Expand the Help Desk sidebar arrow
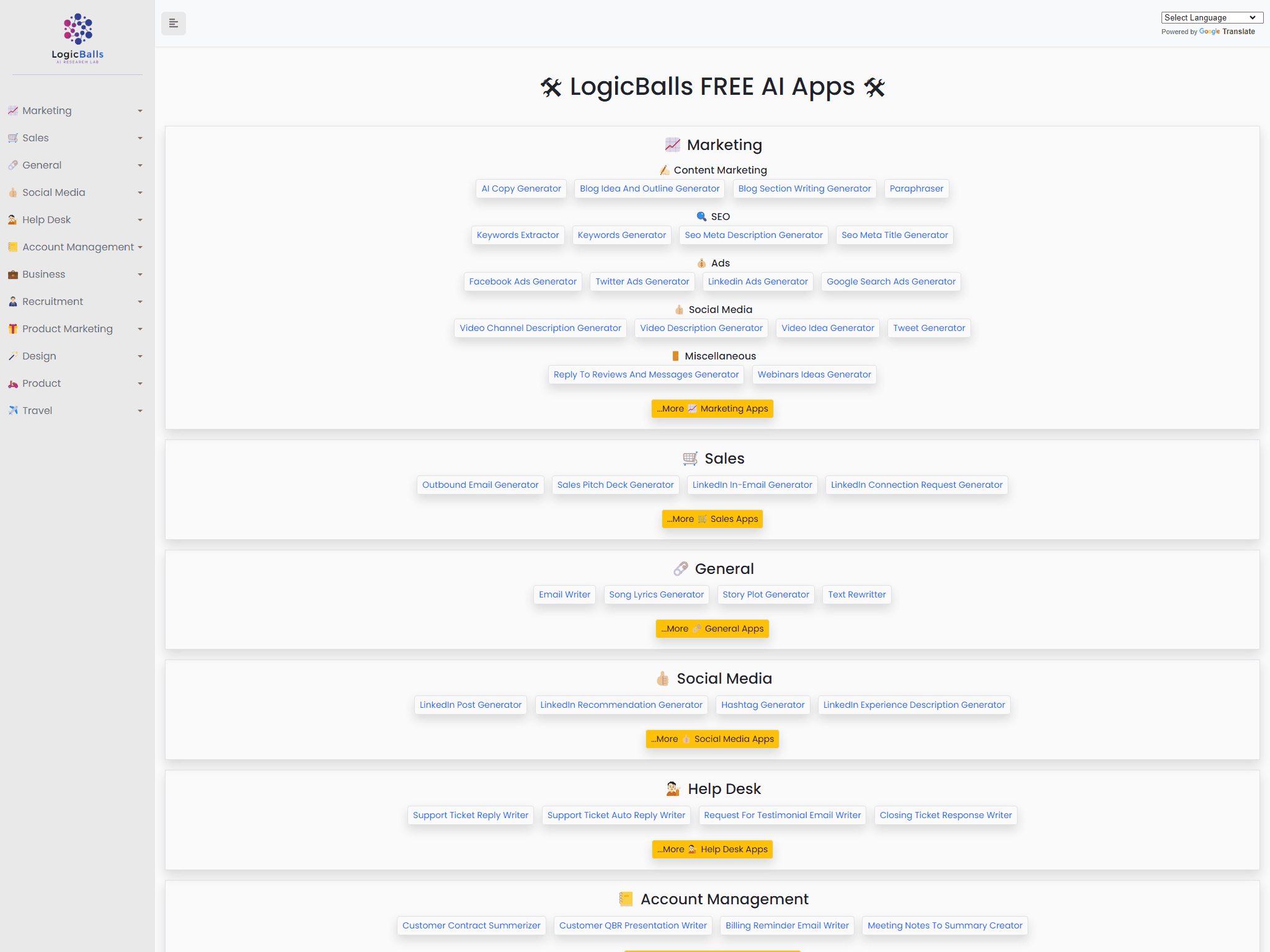Screen dimensions: 1270x952 [x=140, y=220]
